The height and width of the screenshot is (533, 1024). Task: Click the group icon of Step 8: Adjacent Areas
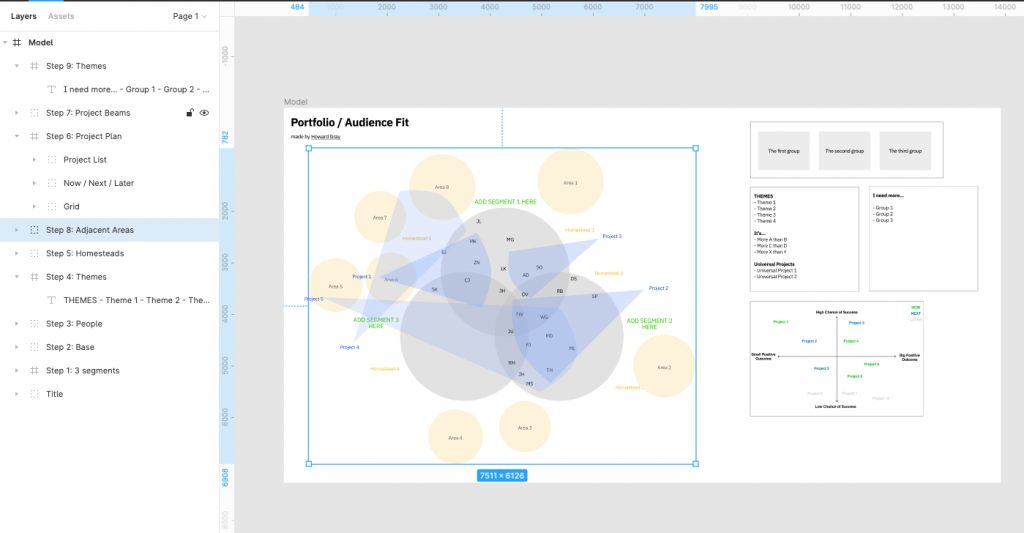tap(35, 230)
